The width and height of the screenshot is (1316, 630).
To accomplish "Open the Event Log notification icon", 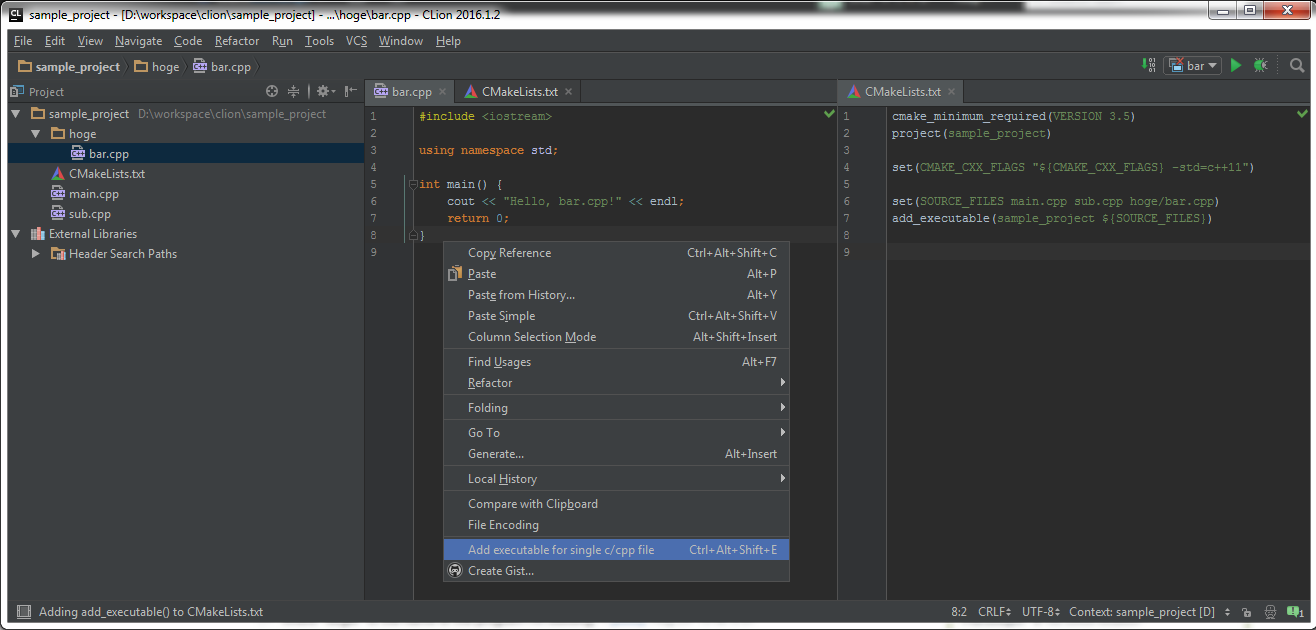I will tap(1293, 612).
